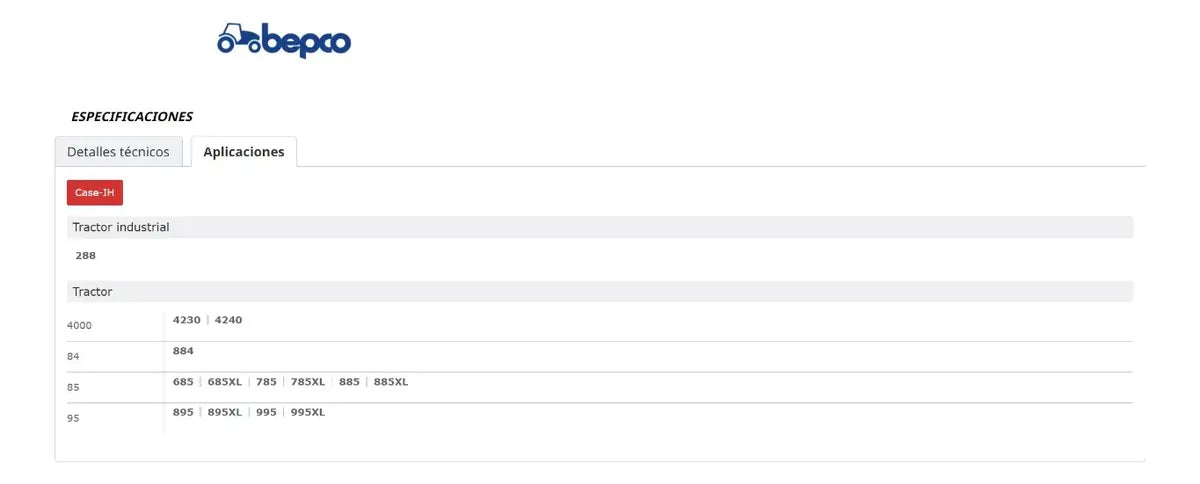Open tractor model 4240
Viewport: 1200px width, 484px height.
point(228,320)
